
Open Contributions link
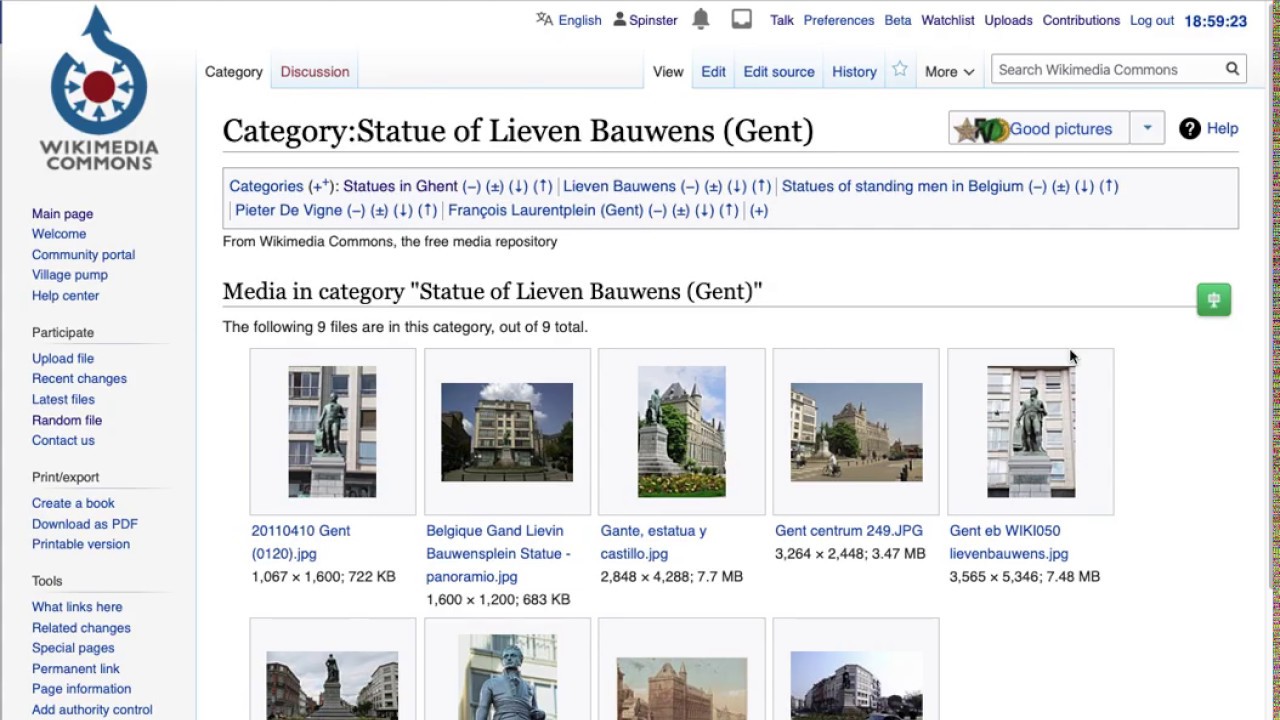click(1081, 20)
